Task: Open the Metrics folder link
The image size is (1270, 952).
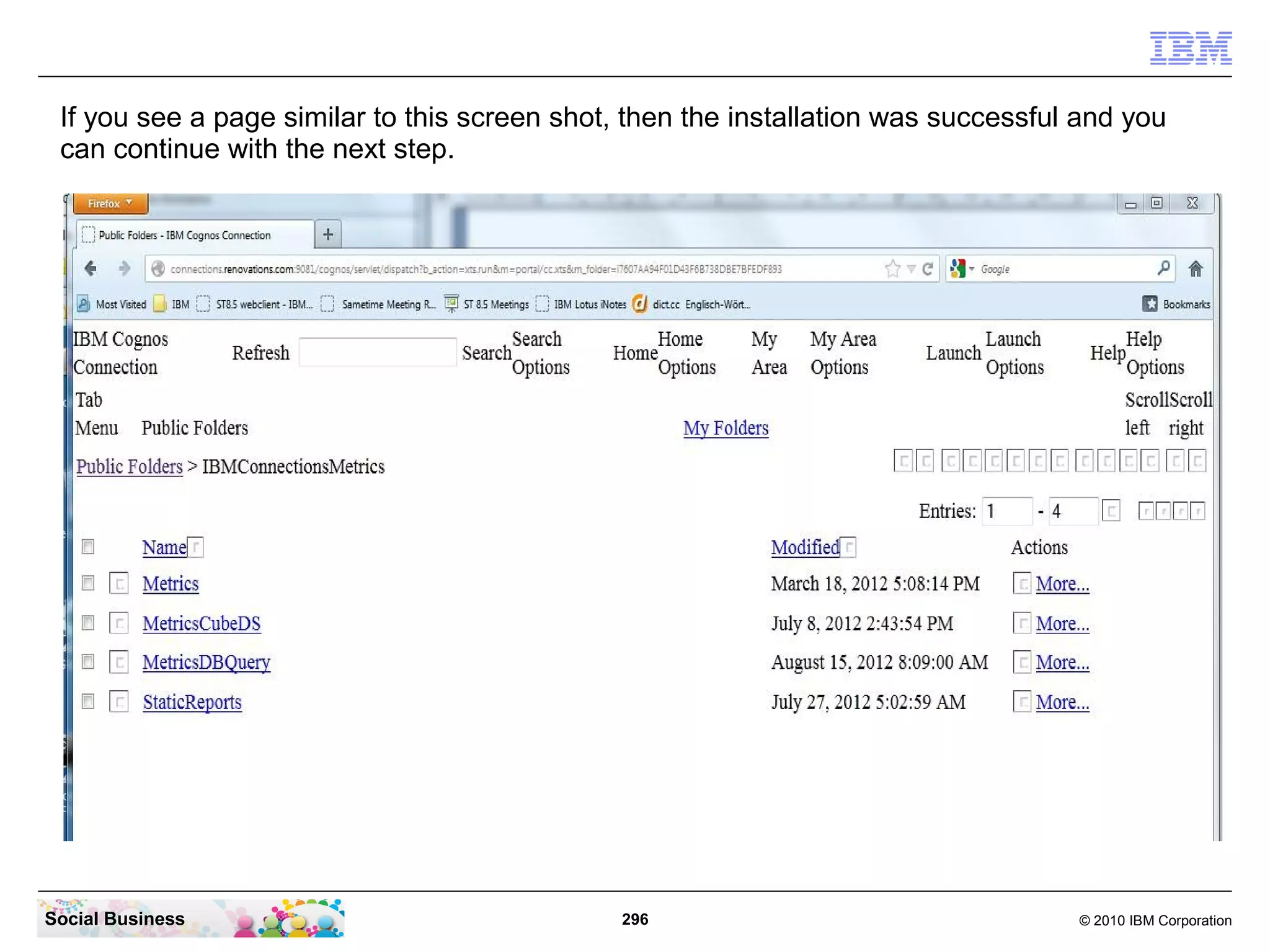Action: point(171,584)
